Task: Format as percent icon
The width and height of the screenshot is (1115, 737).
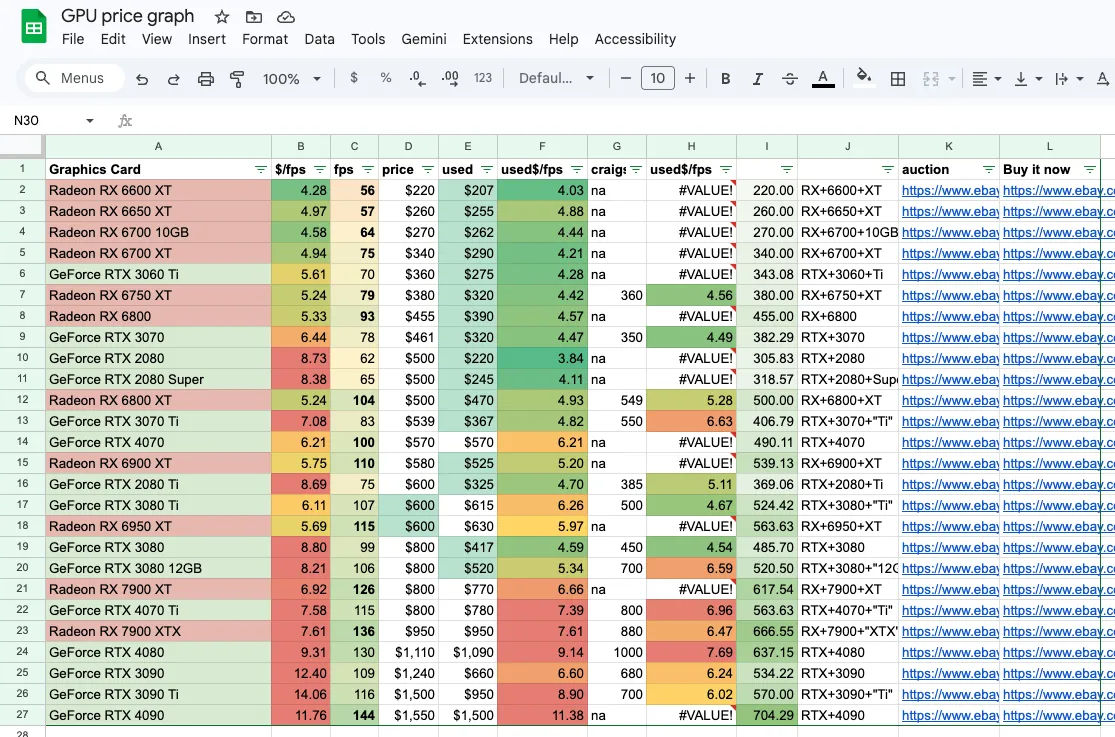Action: tap(385, 78)
